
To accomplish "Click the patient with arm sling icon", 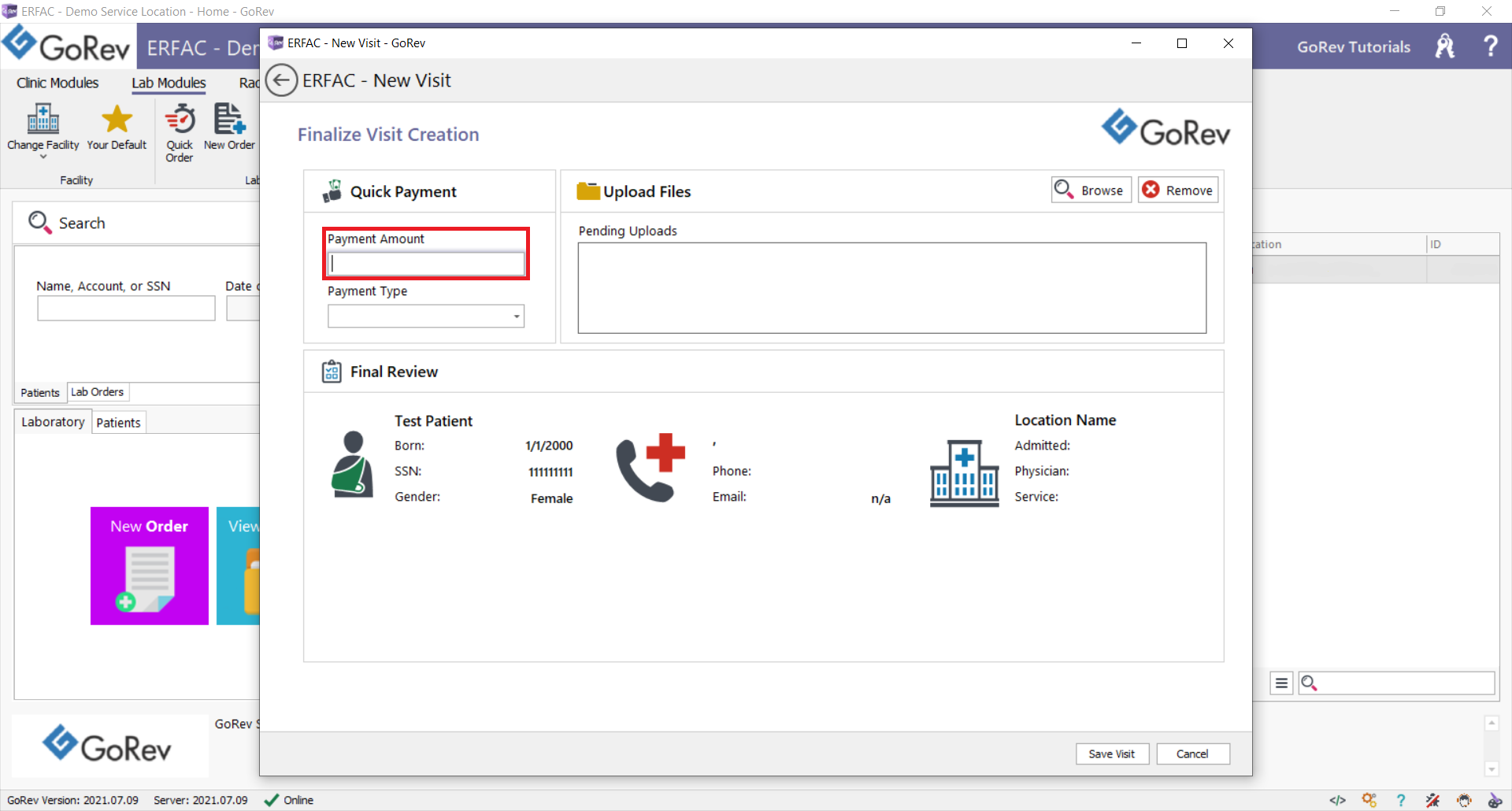I will [352, 464].
